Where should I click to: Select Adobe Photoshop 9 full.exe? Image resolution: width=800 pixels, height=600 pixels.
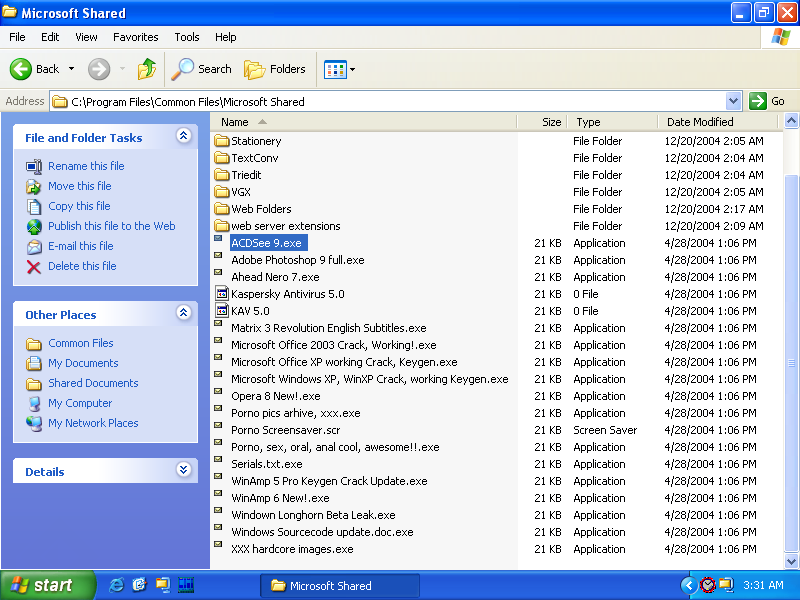[298, 260]
